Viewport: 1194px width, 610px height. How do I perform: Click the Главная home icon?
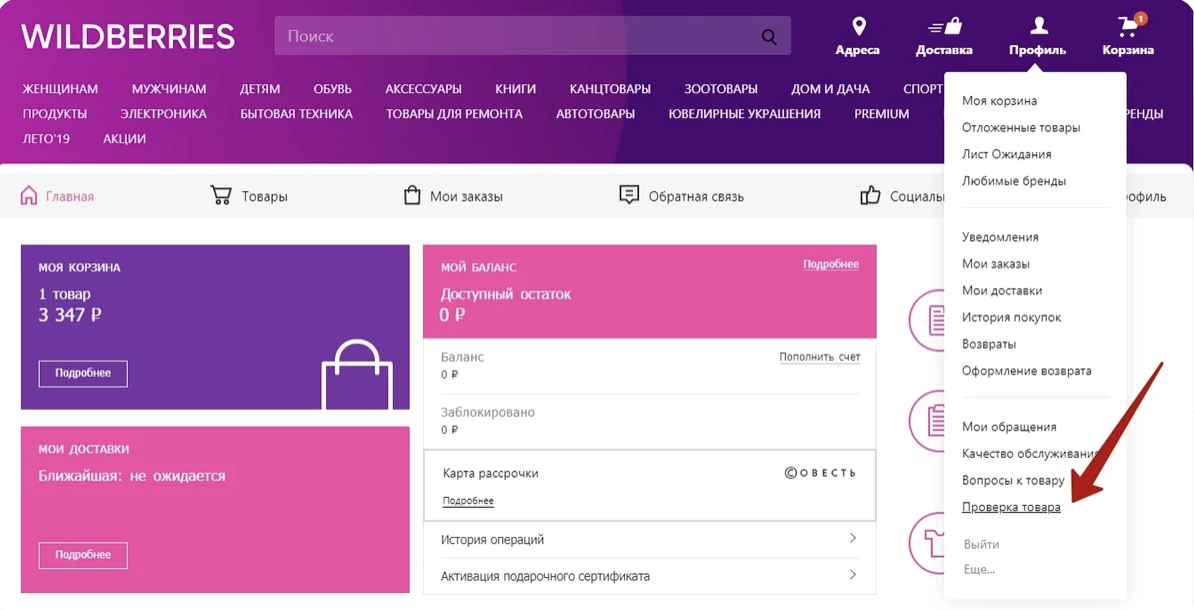click(x=29, y=196)
